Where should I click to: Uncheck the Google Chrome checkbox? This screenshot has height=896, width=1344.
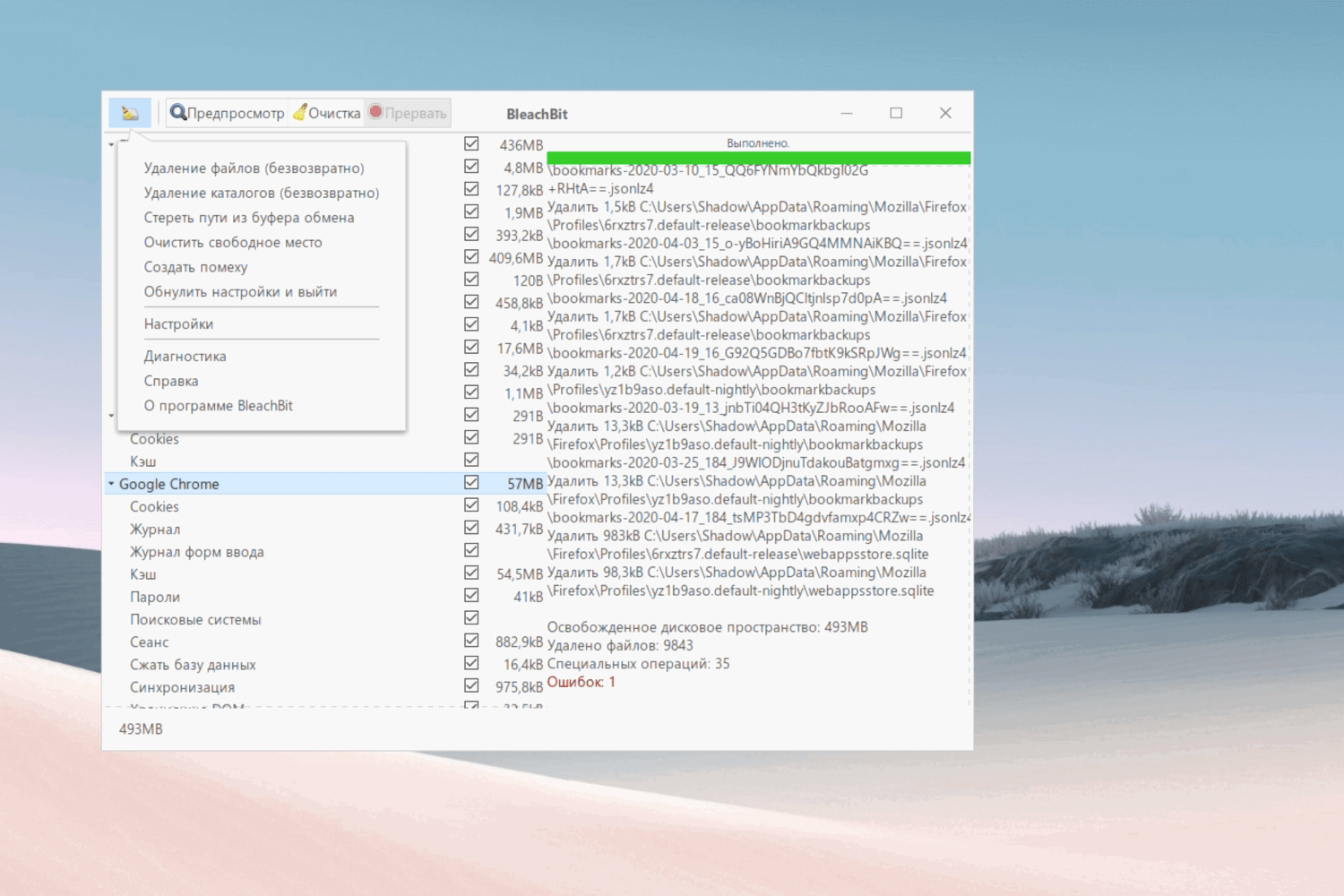coord(471,482)
